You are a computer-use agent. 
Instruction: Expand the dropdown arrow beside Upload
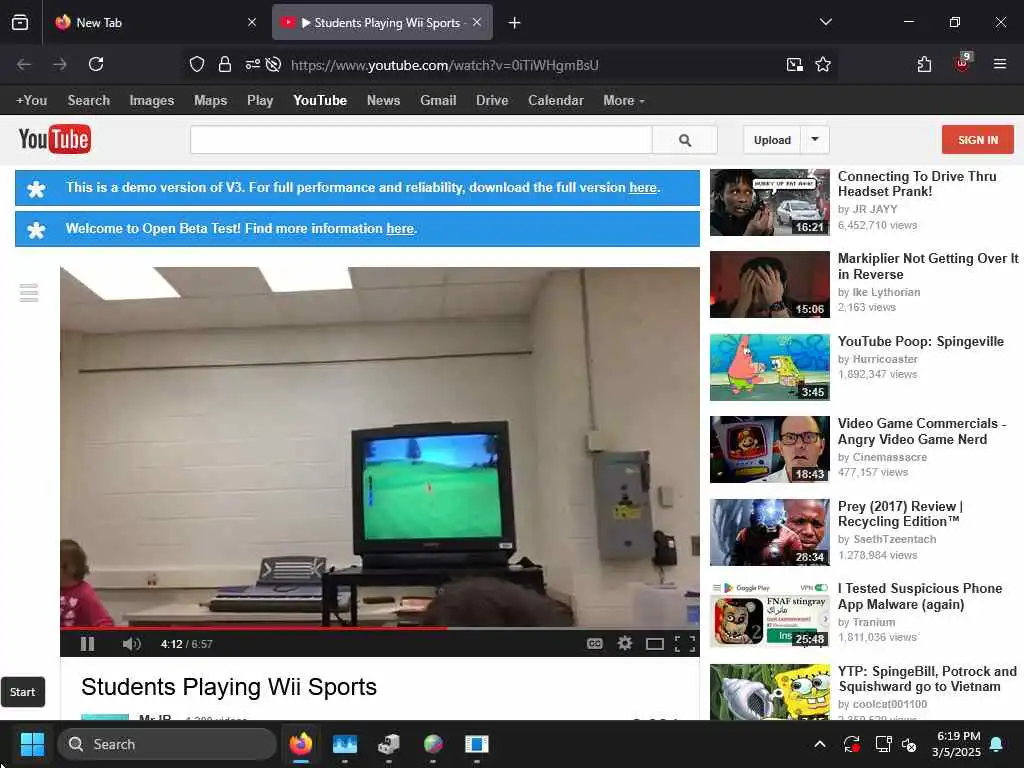click(815, 140)
